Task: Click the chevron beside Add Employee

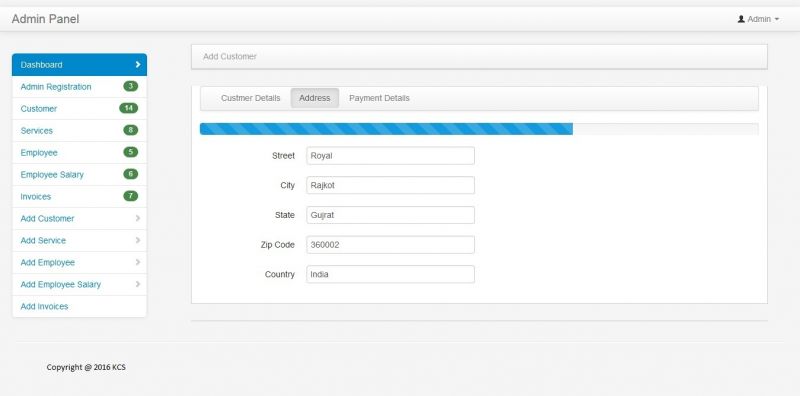Action: click(x=138, y=262)
